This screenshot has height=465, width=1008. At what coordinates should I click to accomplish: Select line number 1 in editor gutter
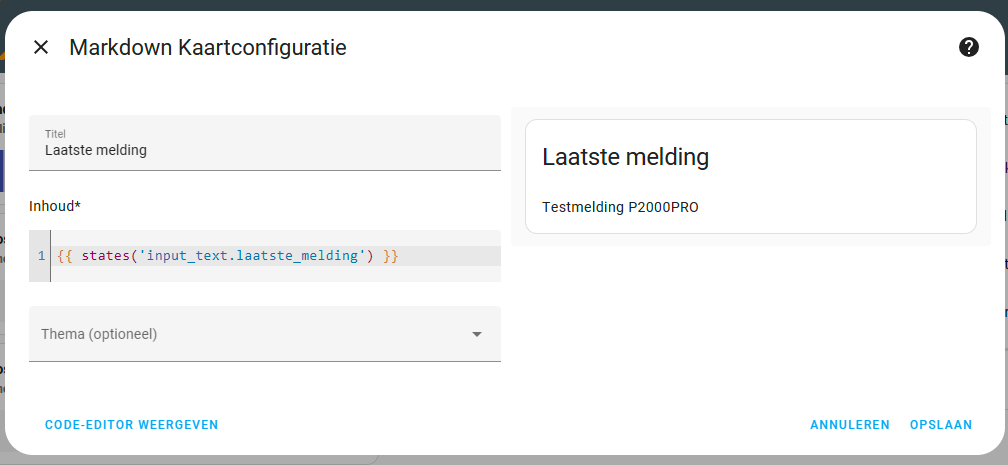(x=41, y=256)
